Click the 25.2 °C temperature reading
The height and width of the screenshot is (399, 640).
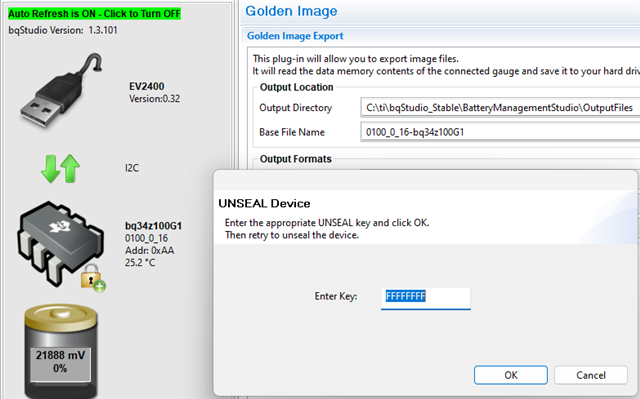[x=140, y=262]
